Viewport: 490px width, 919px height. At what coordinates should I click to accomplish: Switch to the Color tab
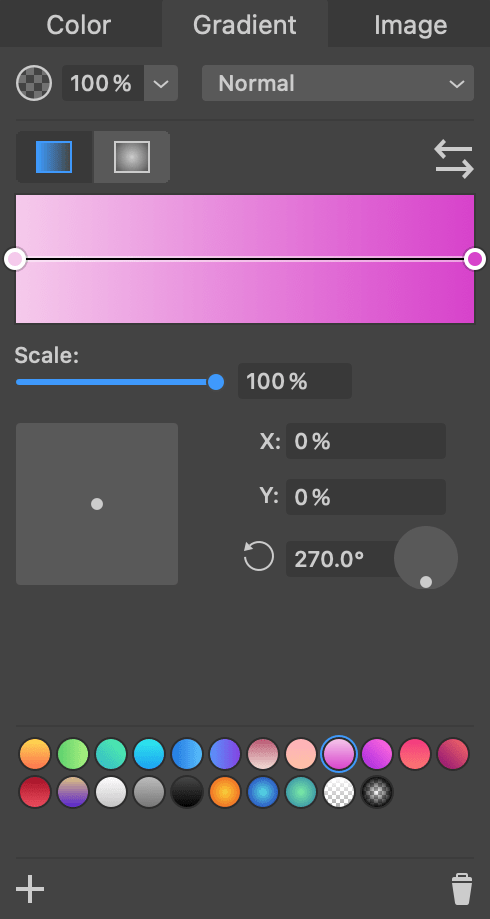[x=79, y=25]
